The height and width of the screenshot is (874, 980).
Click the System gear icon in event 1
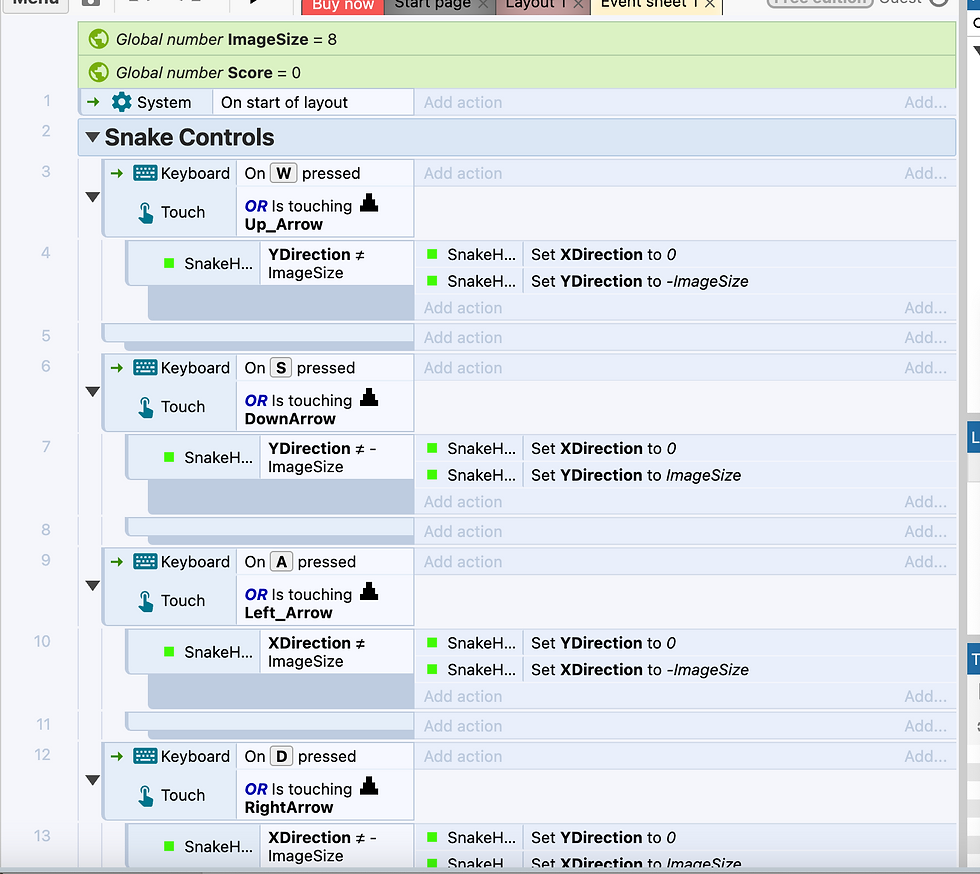[121, 102]
